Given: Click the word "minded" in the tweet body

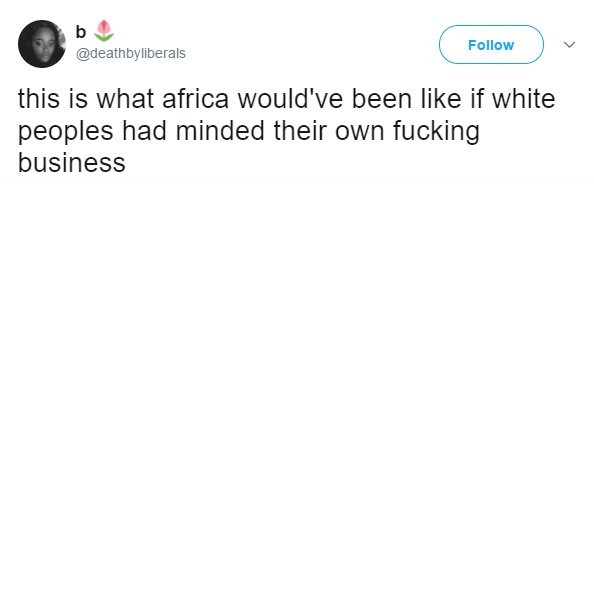Looking at the screenshot, I should coord(220,131).
